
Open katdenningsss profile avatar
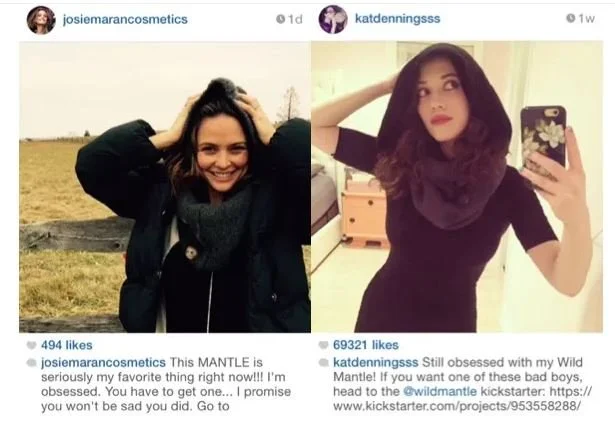pos(333,20)
